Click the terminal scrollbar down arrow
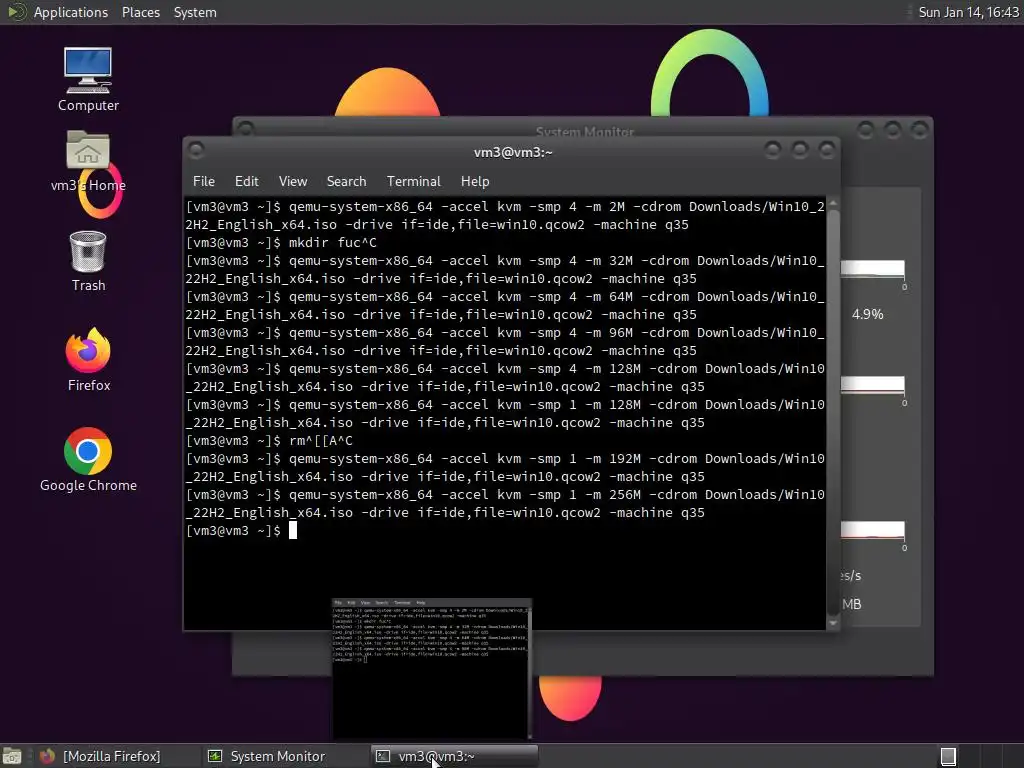Image resolution: width=1024 pixels, height=768 pixels. 833,624
